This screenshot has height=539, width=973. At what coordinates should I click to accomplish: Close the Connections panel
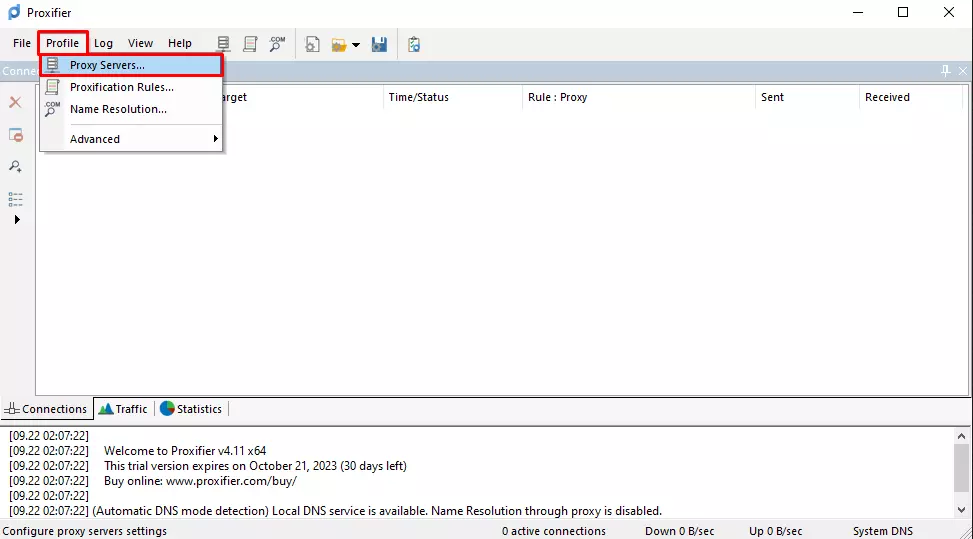962,71
